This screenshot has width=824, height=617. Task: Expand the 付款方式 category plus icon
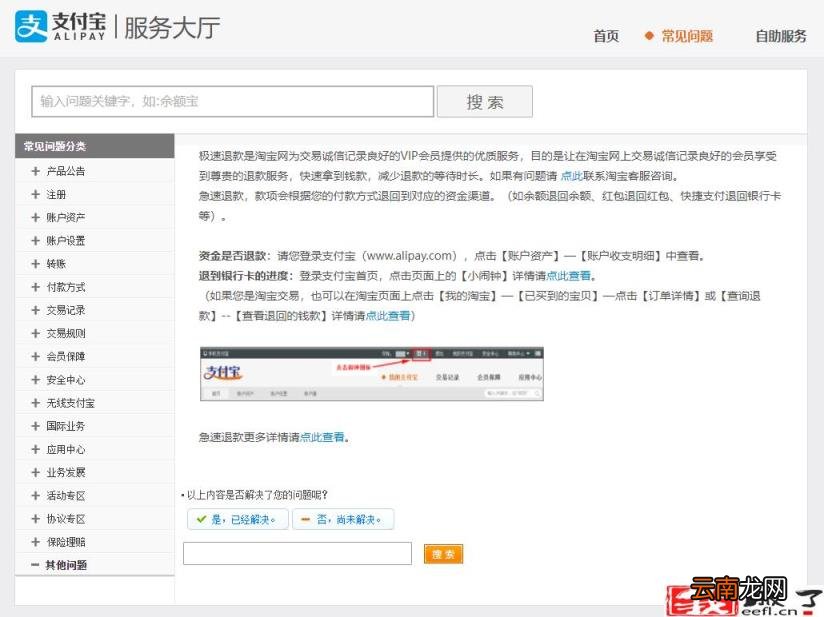35,287
